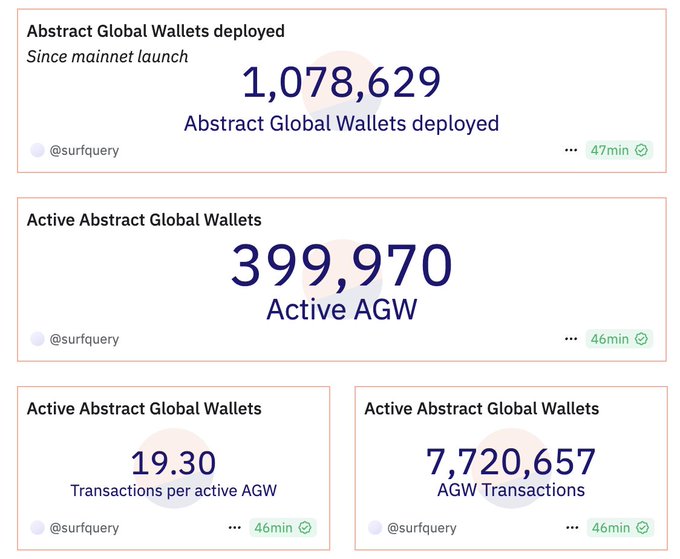Screen dimensions: 680x559
Task: Click the 399,970 Active AGW value
Action: coord(341,268)
